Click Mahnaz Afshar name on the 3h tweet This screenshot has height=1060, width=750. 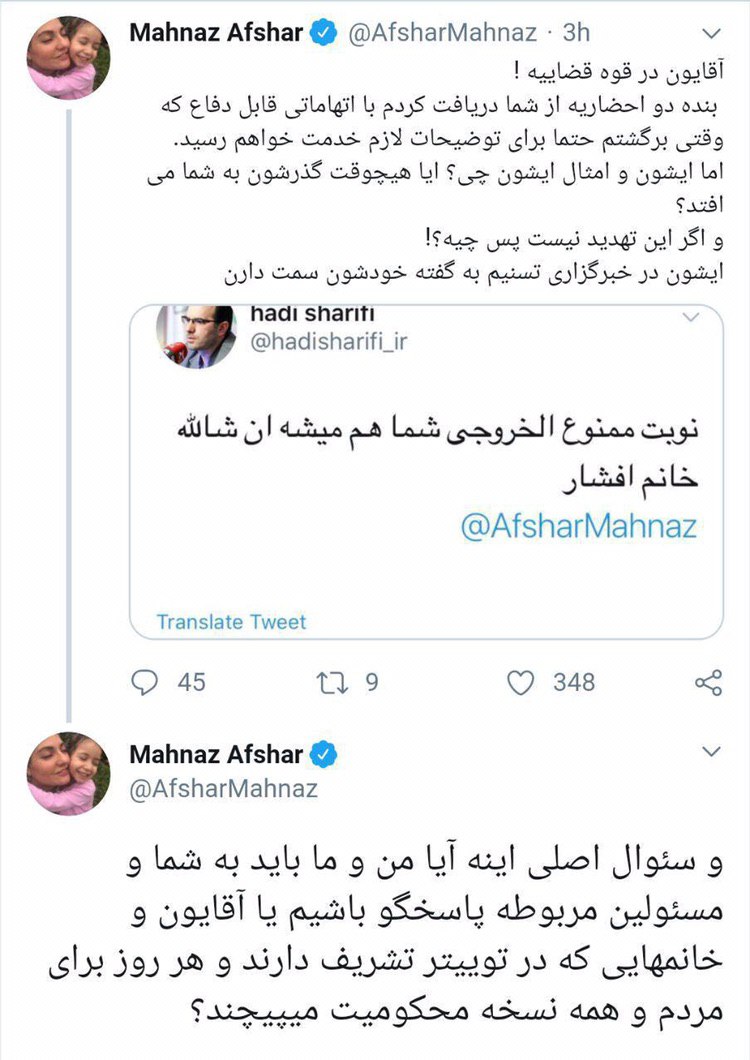(x=215, y=33)
